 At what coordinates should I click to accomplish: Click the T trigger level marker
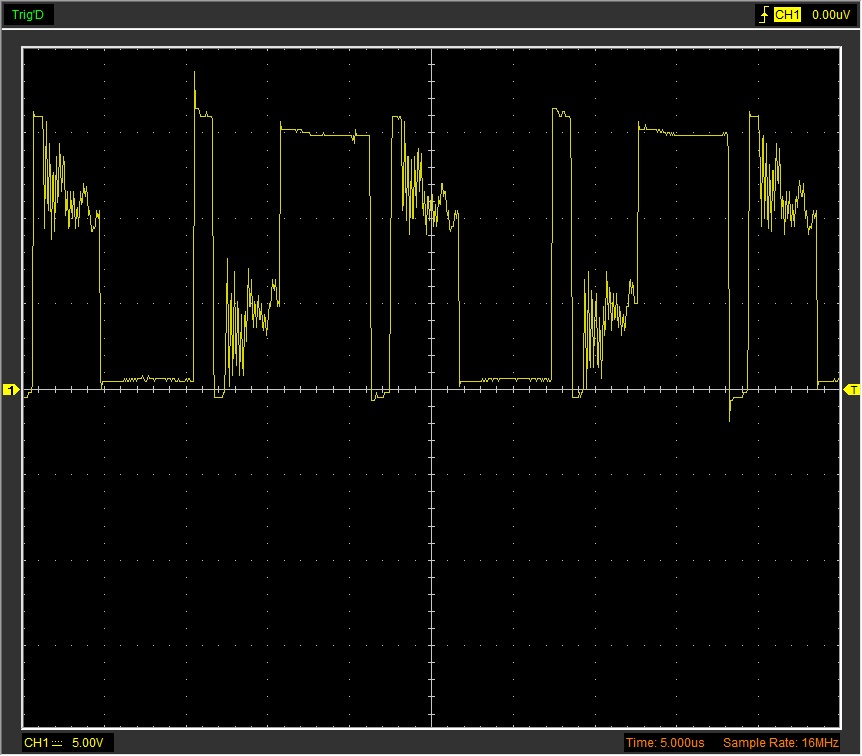(852, 389)
